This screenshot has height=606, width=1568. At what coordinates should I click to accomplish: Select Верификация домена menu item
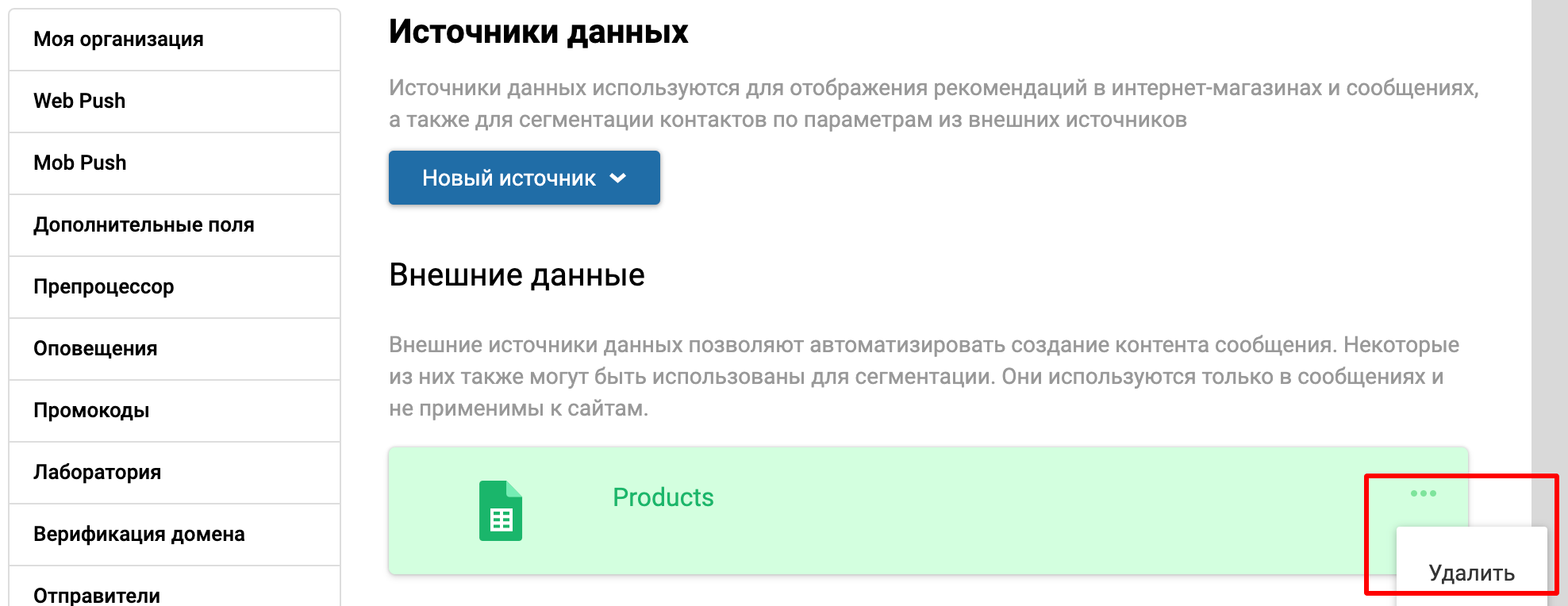click(x=139, y=534)
